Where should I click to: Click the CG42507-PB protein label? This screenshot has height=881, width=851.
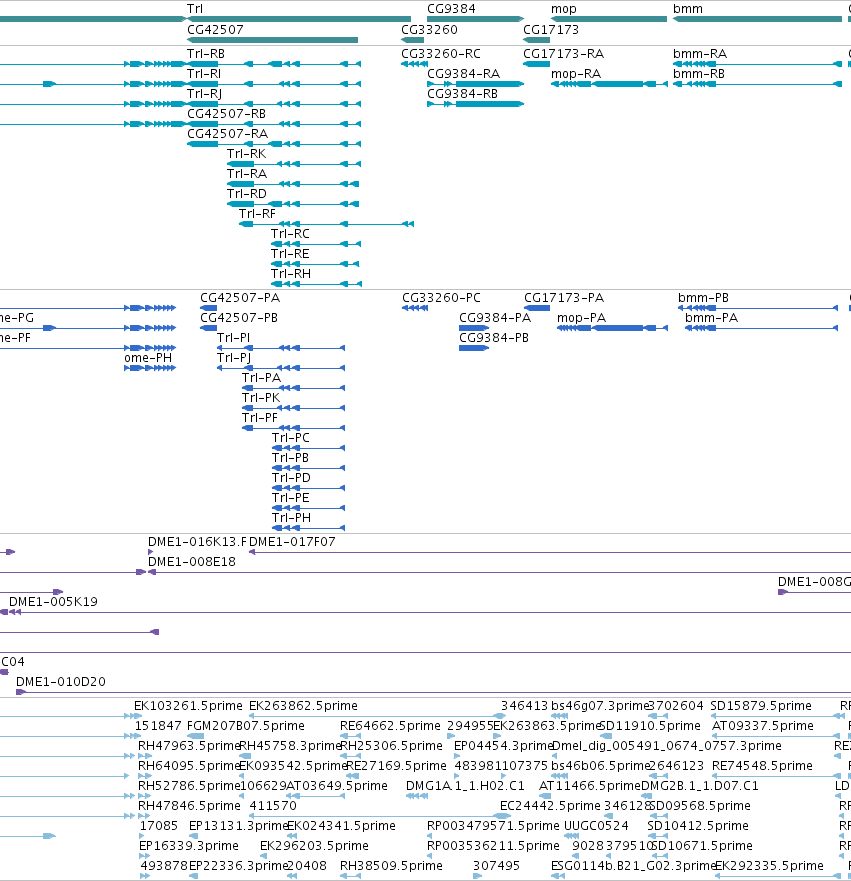[x=239, y=318]
